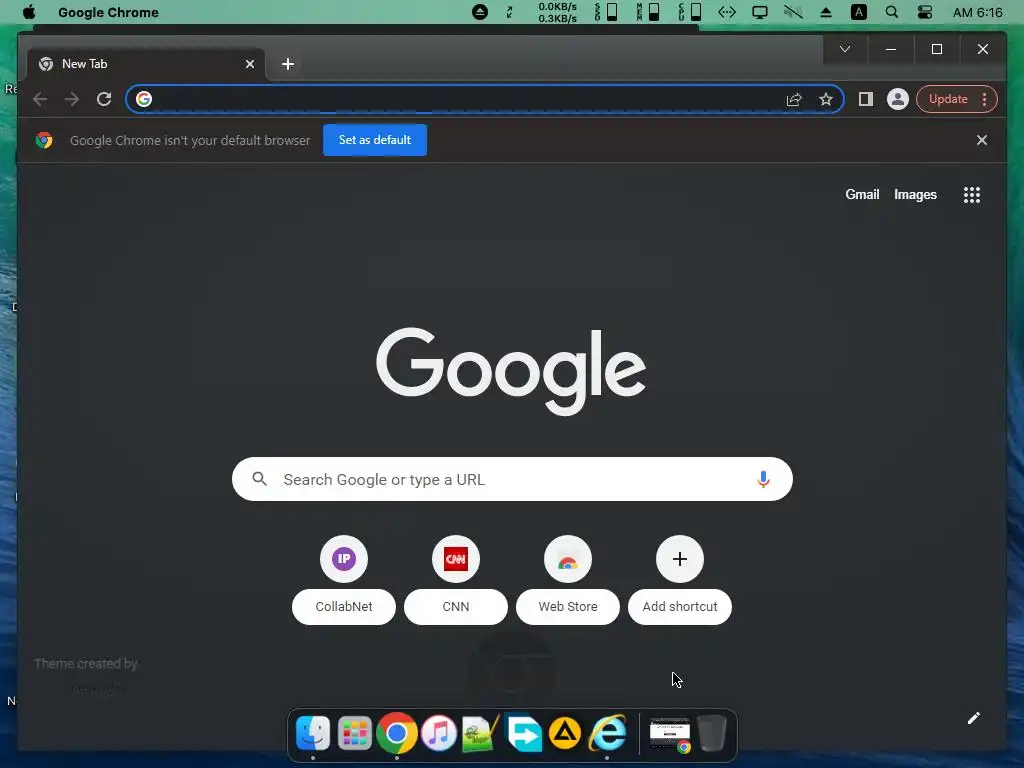Open Chrome from the dock
Viewport: 1024px width, 768px height.
[396, 733]
